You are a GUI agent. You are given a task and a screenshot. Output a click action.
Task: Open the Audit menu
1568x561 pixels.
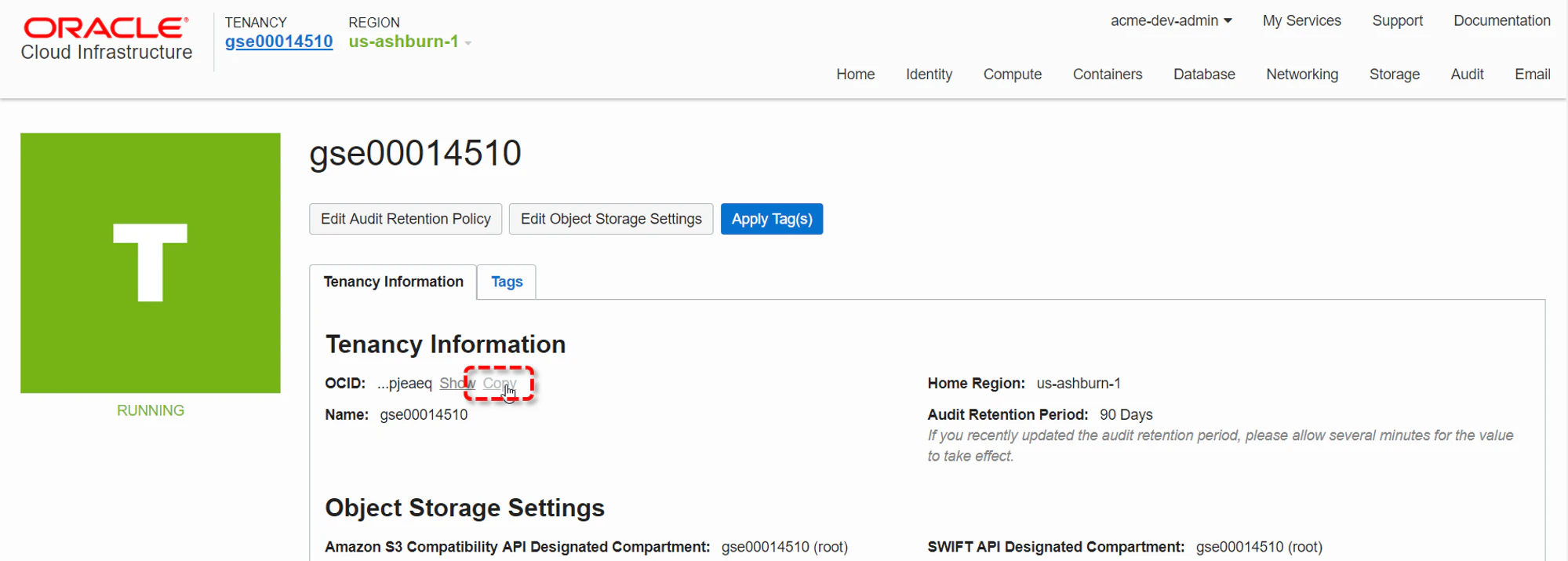tap(1467, 75)
